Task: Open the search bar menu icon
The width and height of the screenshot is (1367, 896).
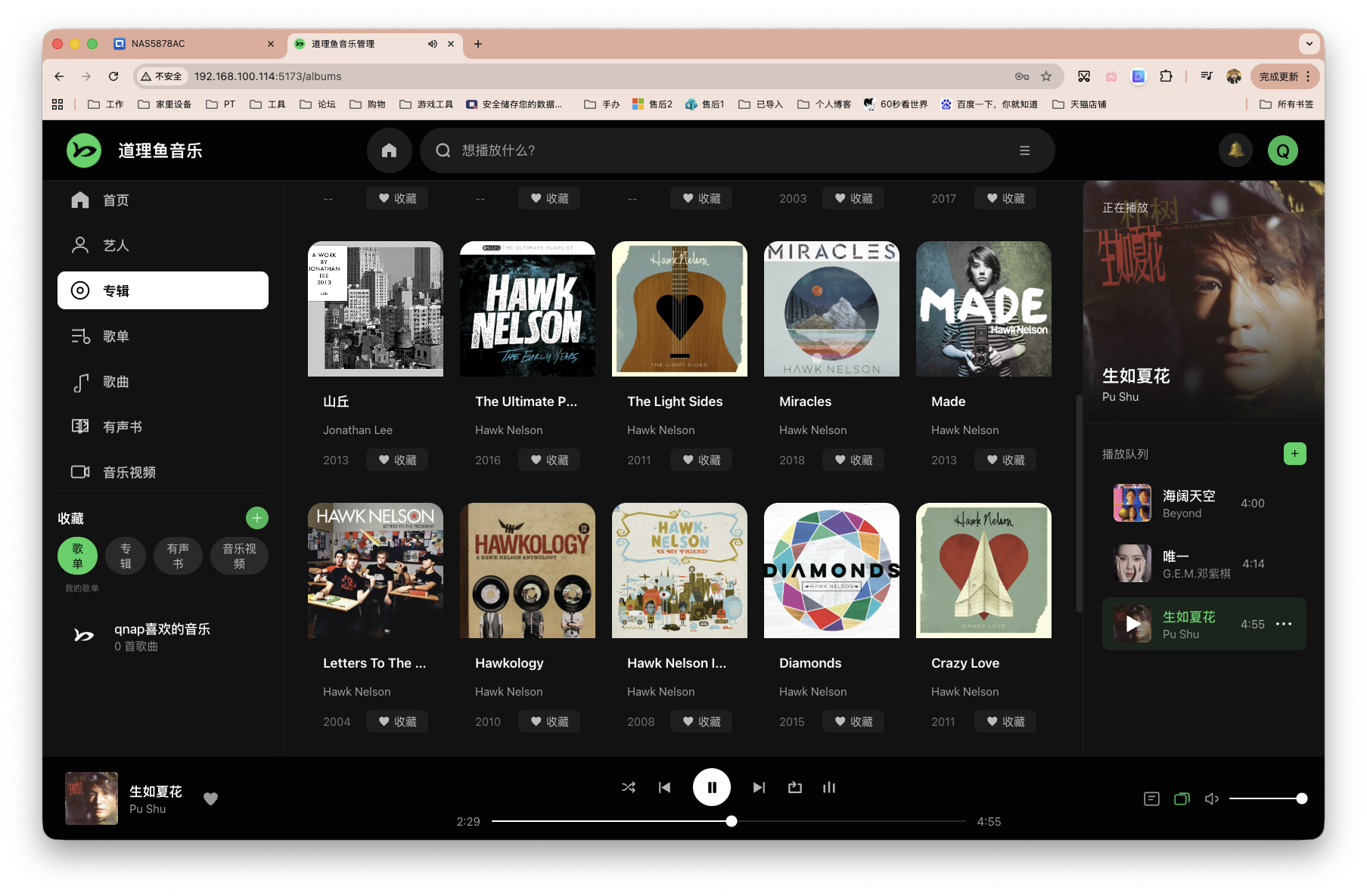Action: pyautogui.click(x=1024, y=150)
